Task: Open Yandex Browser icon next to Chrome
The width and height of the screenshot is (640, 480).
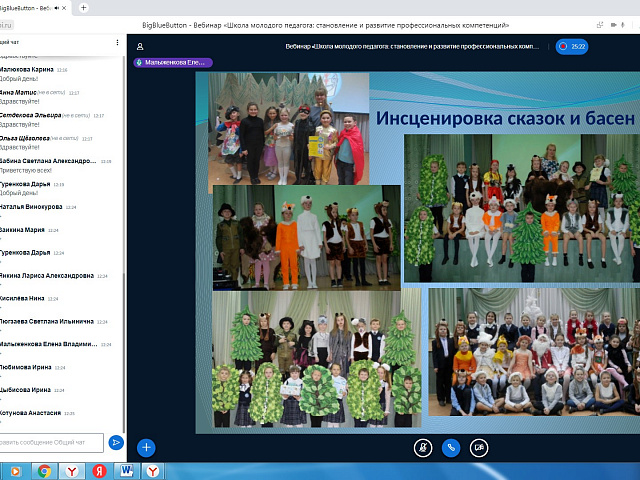Action: [x=72, y=471]
